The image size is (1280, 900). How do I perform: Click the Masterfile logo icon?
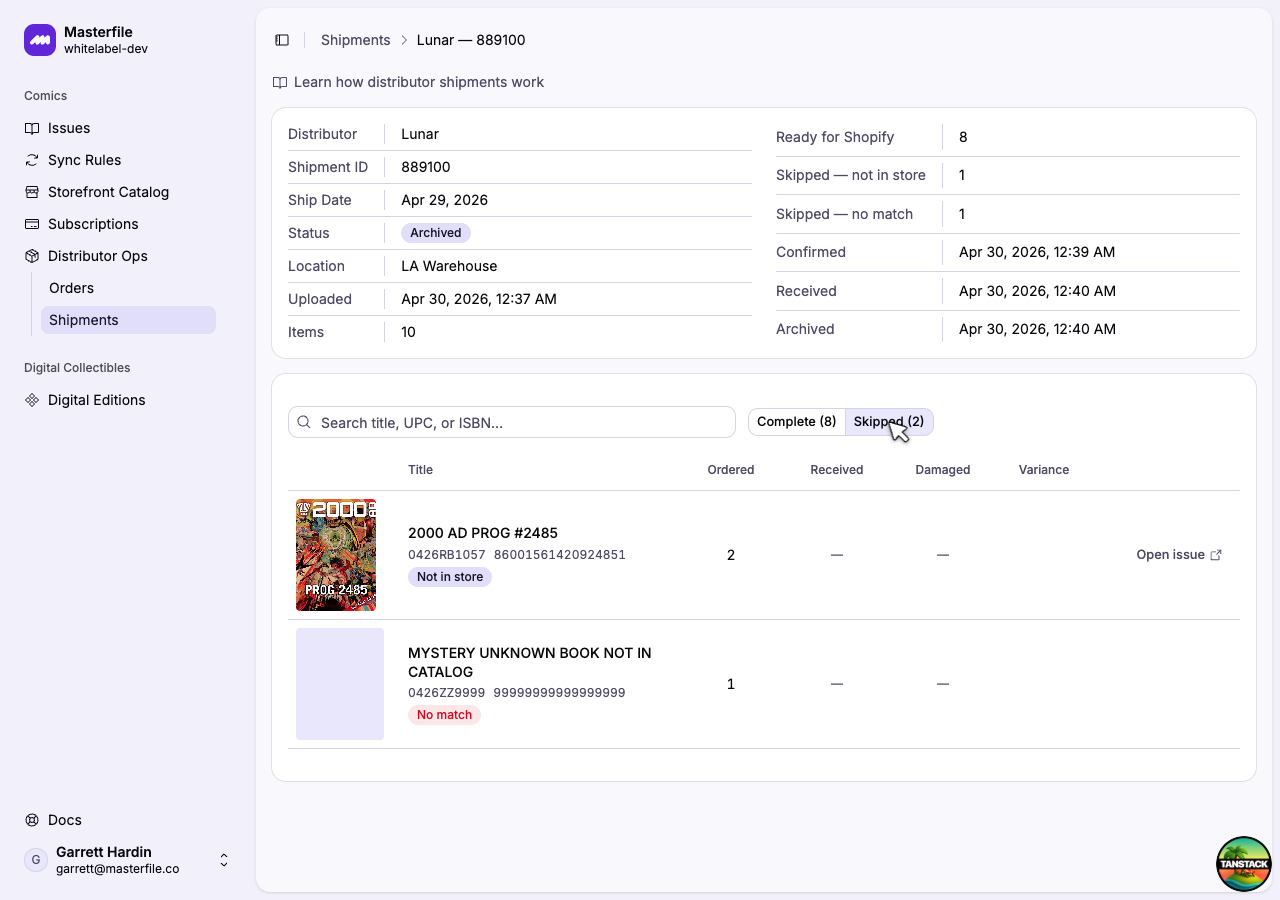[x=40, y=40]
